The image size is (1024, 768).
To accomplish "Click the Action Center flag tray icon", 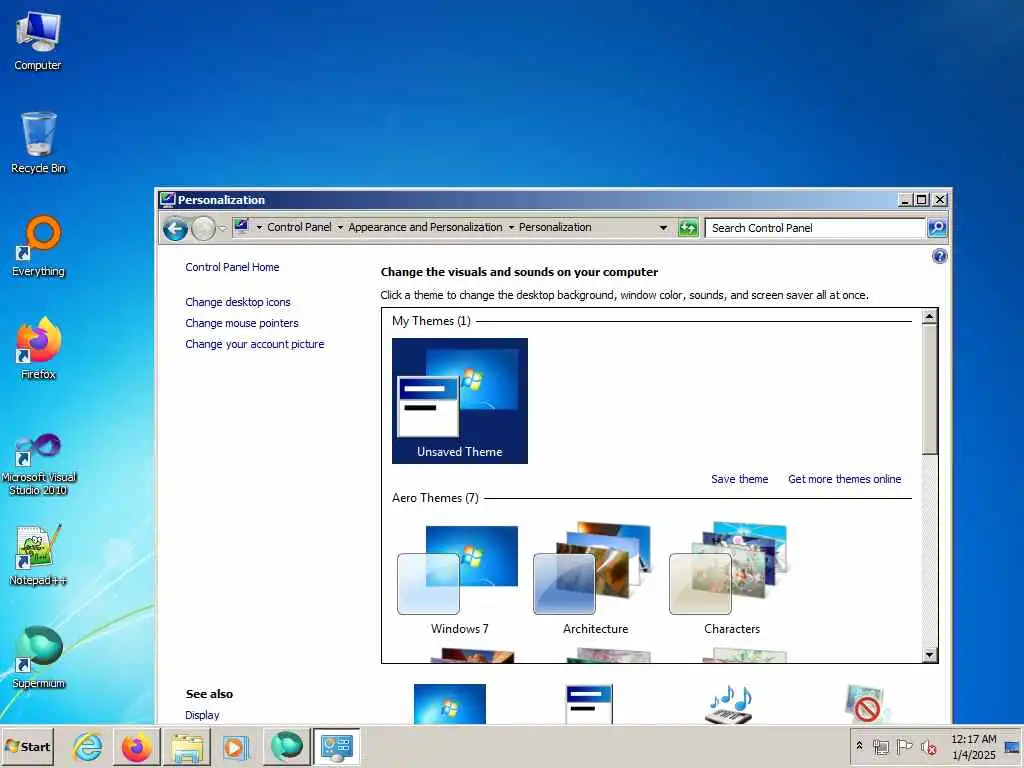I will coord(904,746).
